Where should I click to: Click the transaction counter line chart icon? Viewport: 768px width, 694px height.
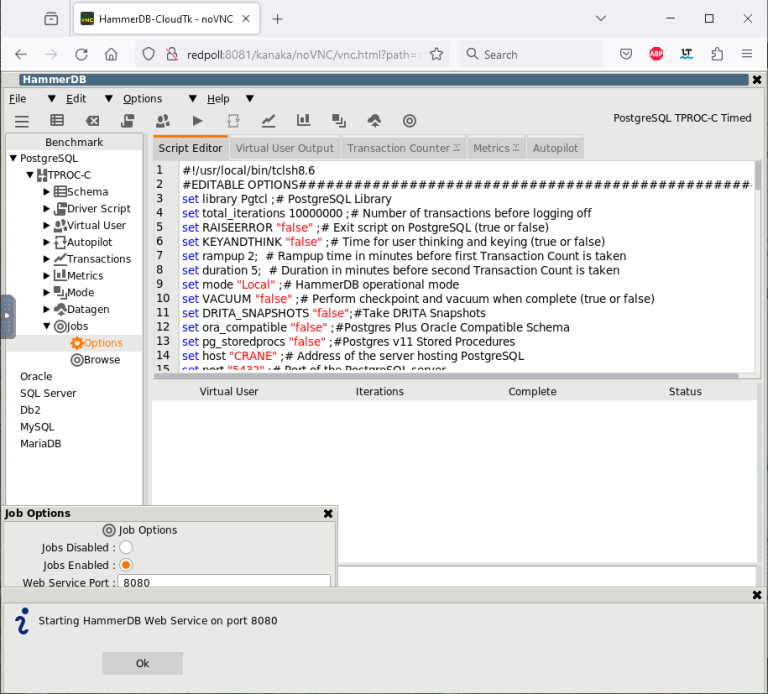[268, 121]
